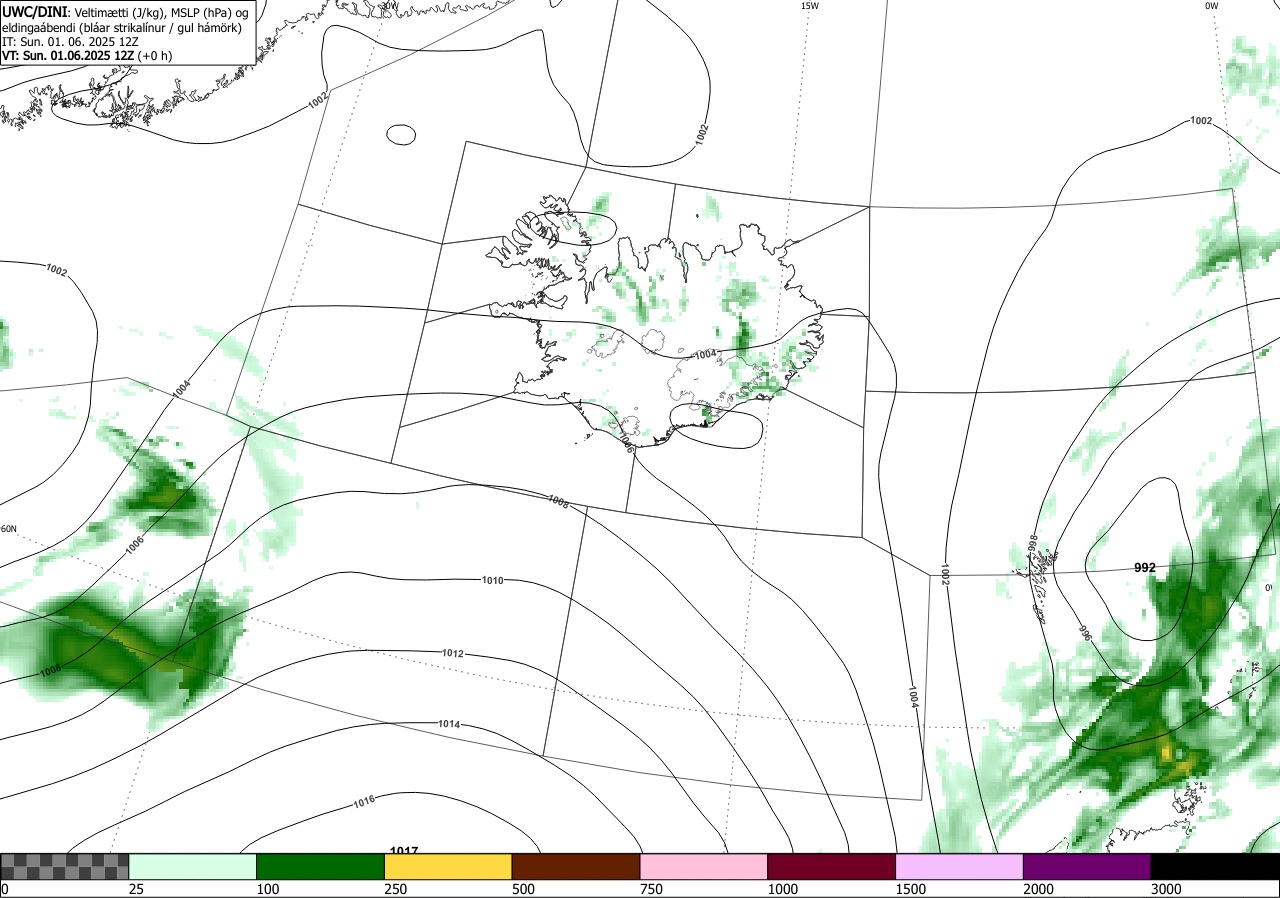Click the legend value '750'
1280x898 pixels.
[x=651, y=889]
